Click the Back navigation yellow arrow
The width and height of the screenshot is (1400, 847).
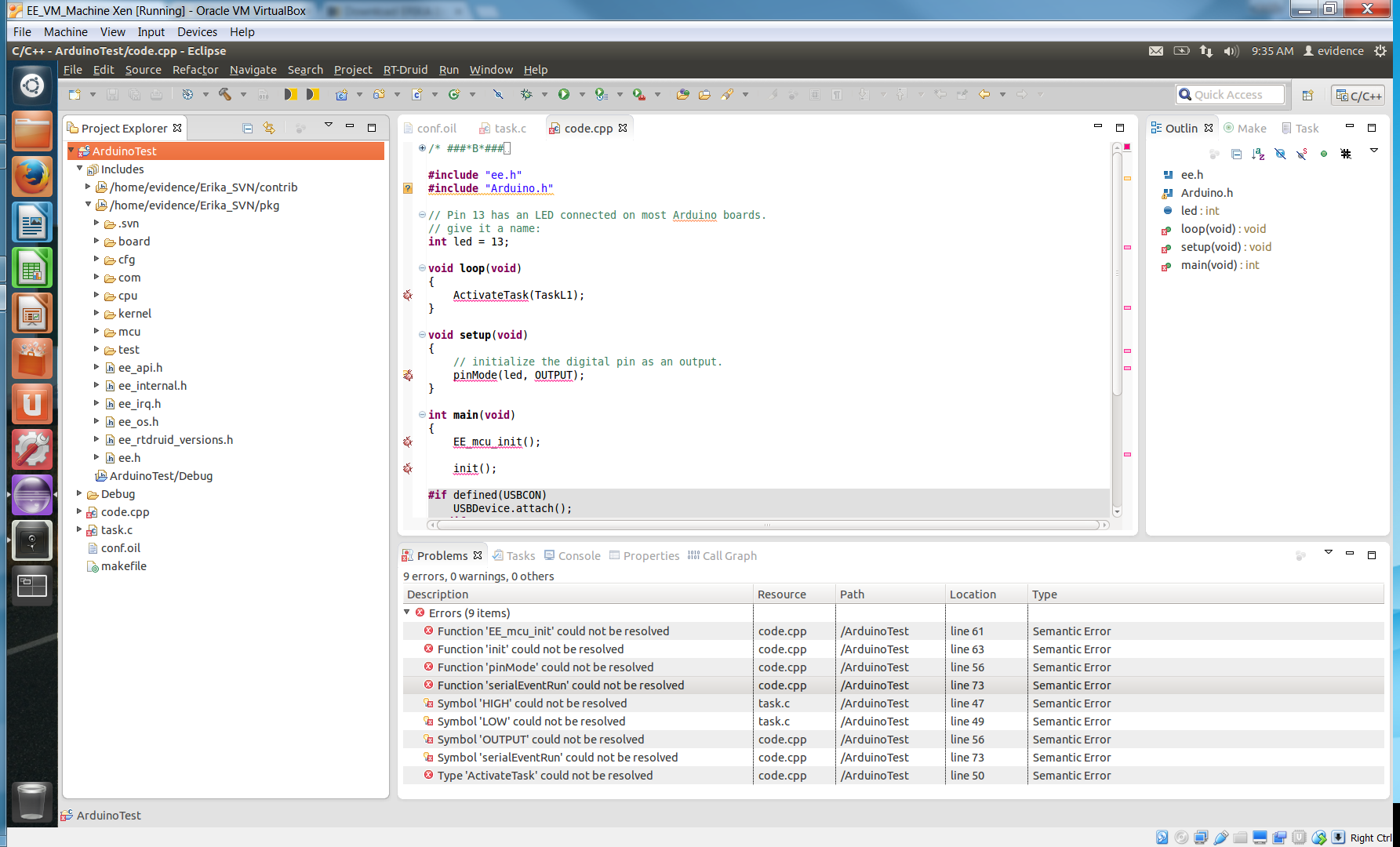click(984, 95)
